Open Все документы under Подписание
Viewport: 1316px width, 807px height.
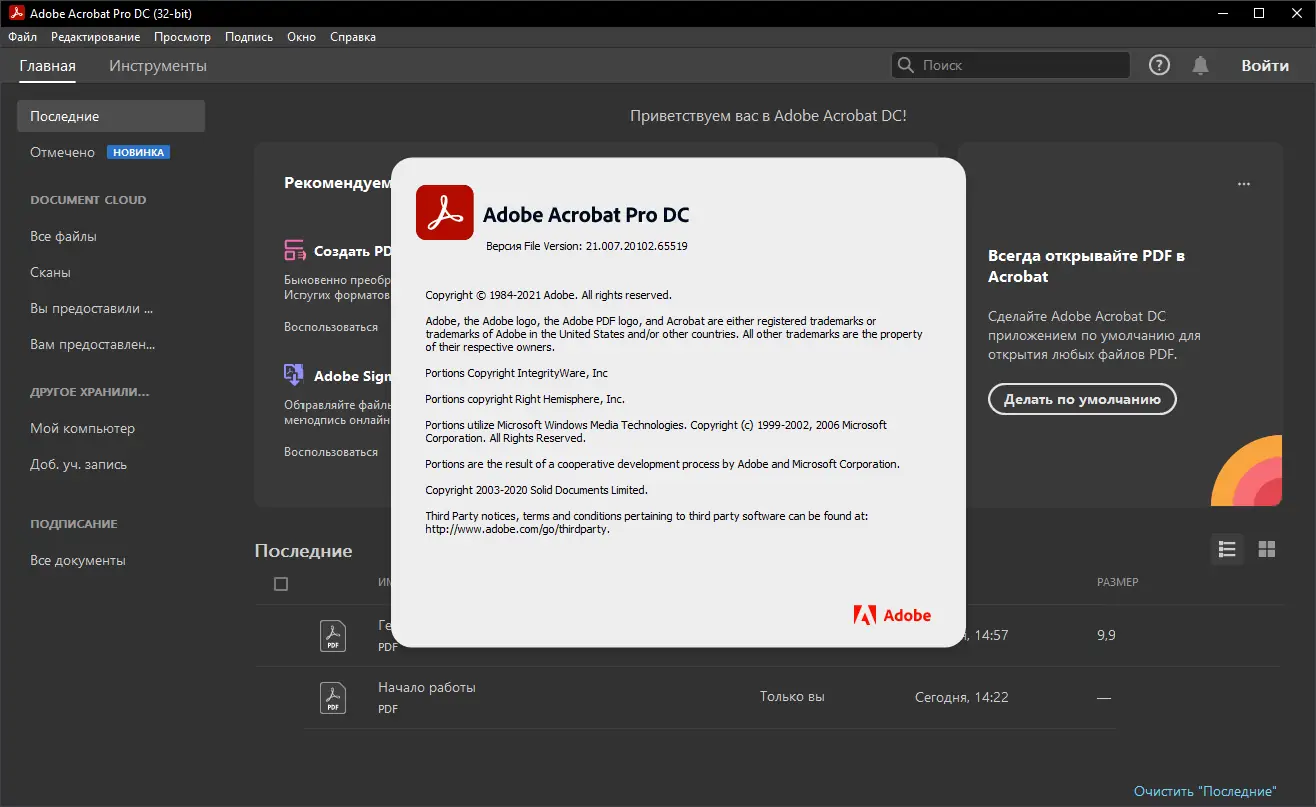click(x=78, y=560)
